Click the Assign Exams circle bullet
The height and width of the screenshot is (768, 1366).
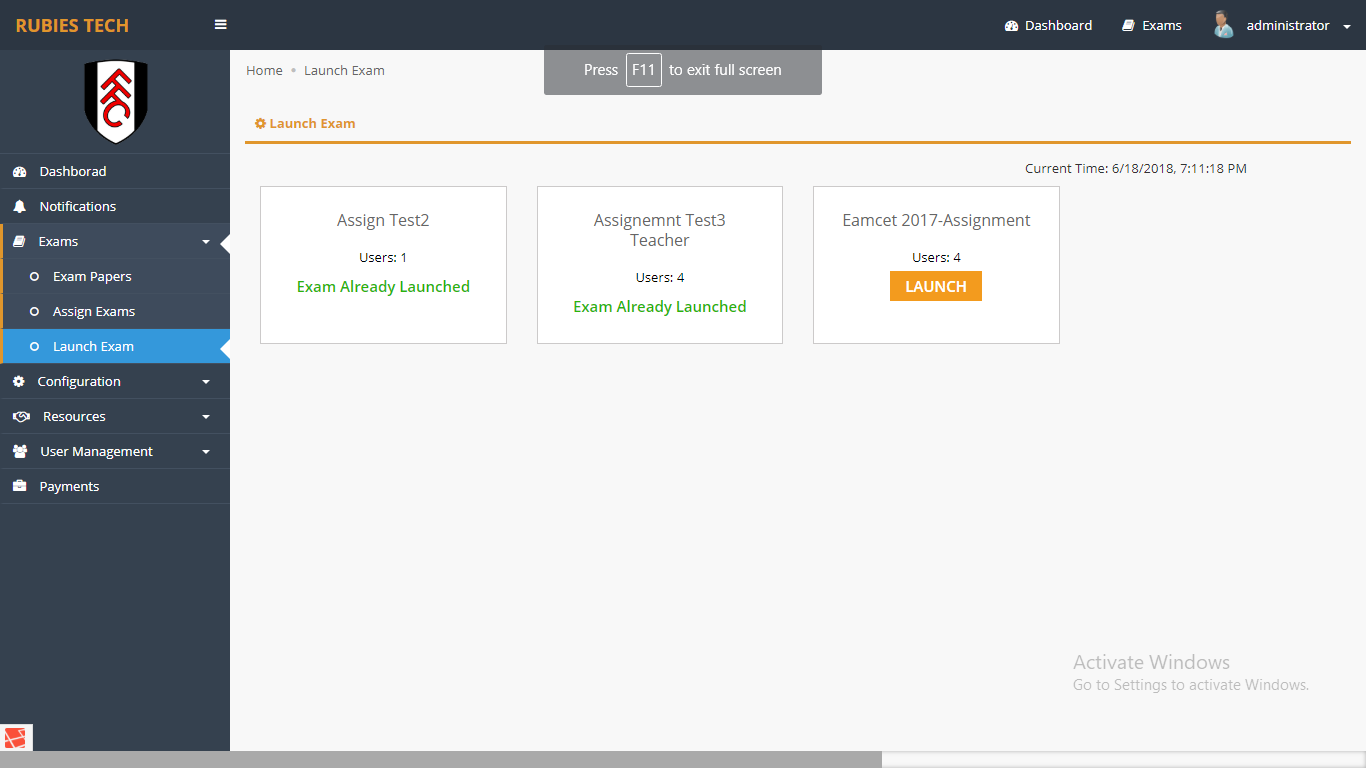point(35,312)
